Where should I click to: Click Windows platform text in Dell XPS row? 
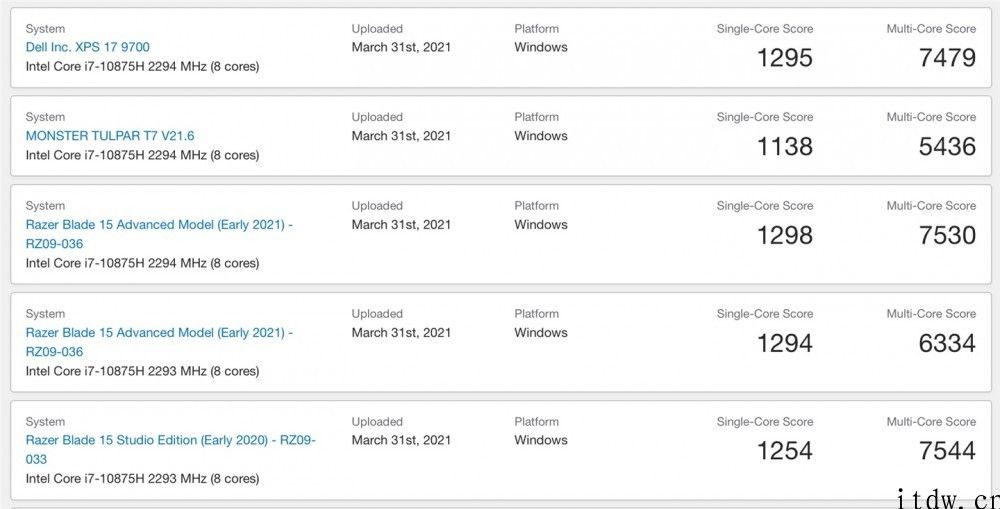541,47
